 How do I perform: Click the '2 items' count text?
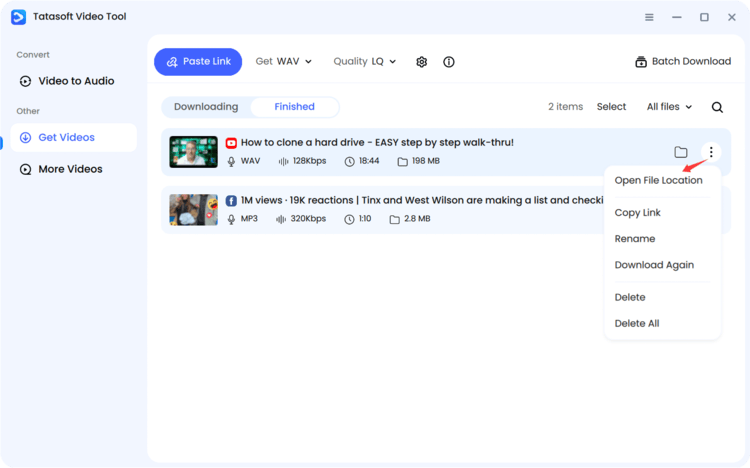(x=565, y=107)
